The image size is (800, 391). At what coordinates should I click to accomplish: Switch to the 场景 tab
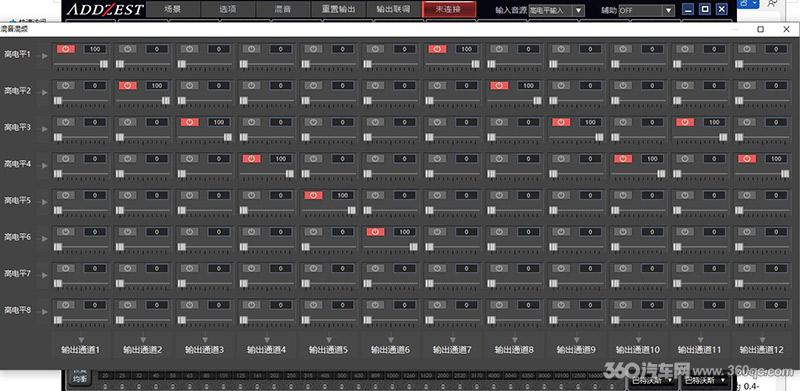pos(172,9)
